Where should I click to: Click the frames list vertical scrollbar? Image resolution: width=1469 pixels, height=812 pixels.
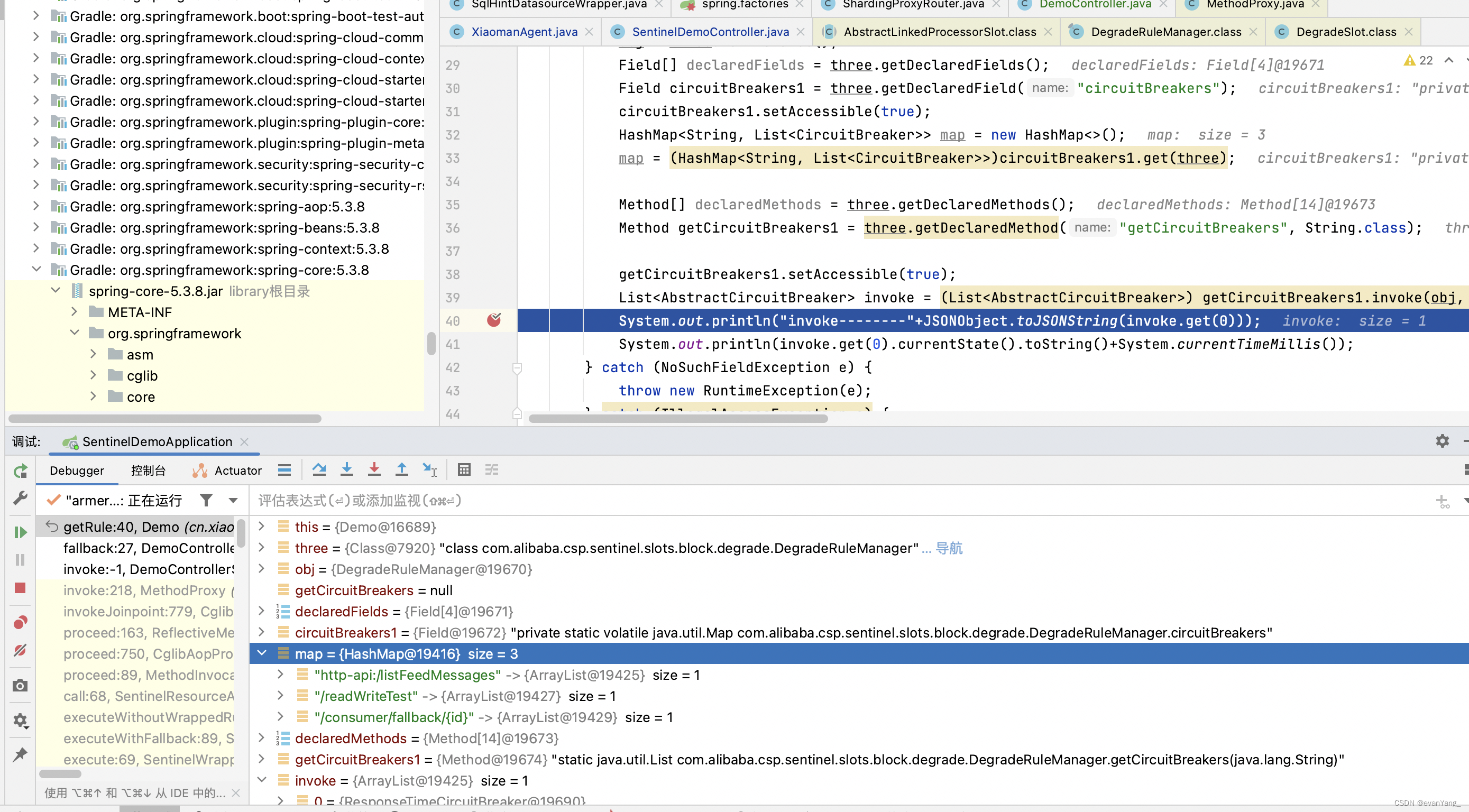coord(241,533)
